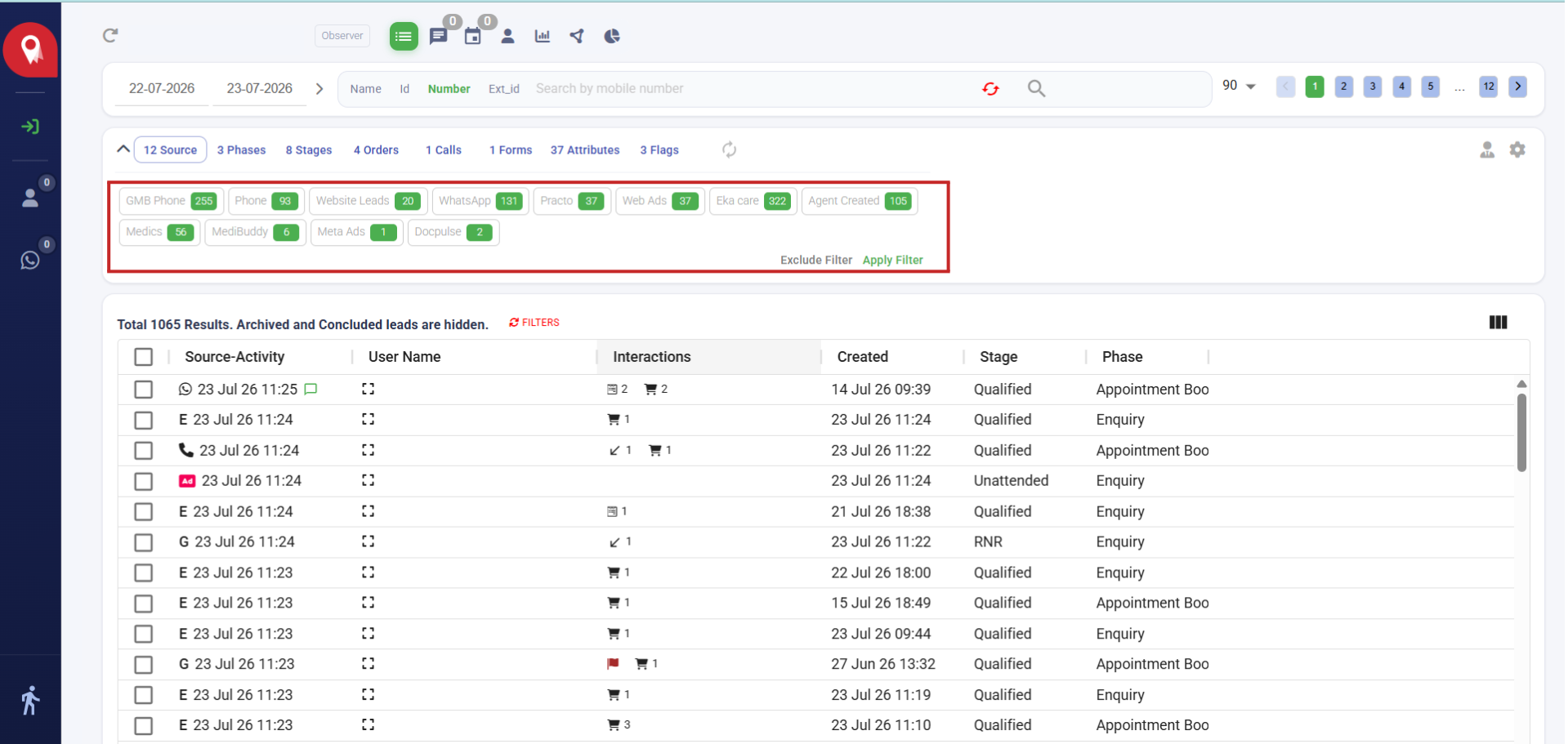1568x744 pixels.
Task: Open the 90 results-per-page dropdown
Action: pos(1239,86)
